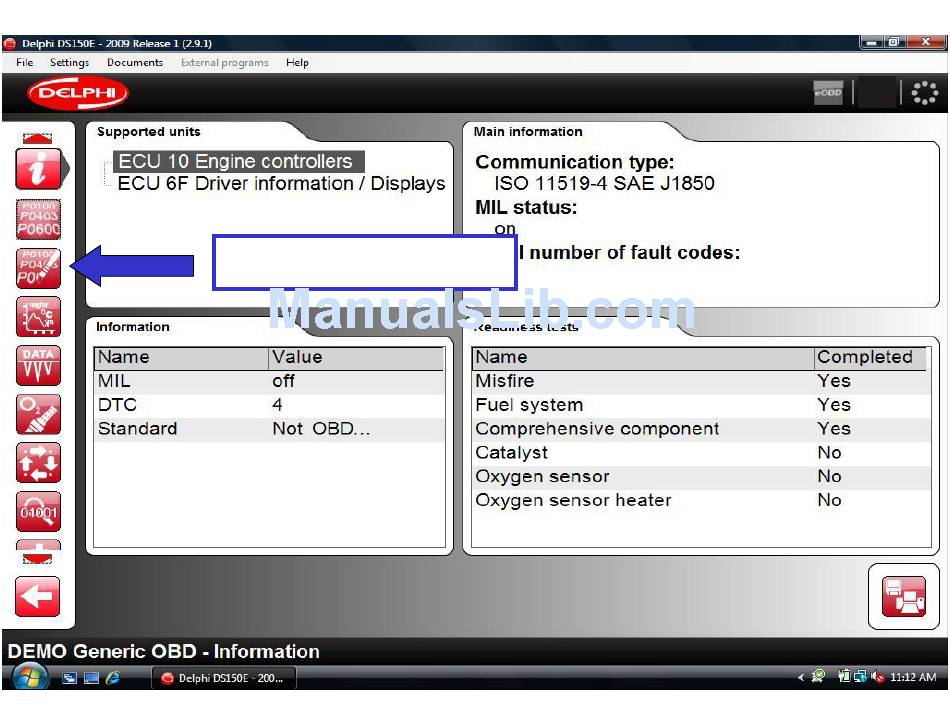
Task: Click the erase fault codes icon
Action: click(x=38, y=268)
